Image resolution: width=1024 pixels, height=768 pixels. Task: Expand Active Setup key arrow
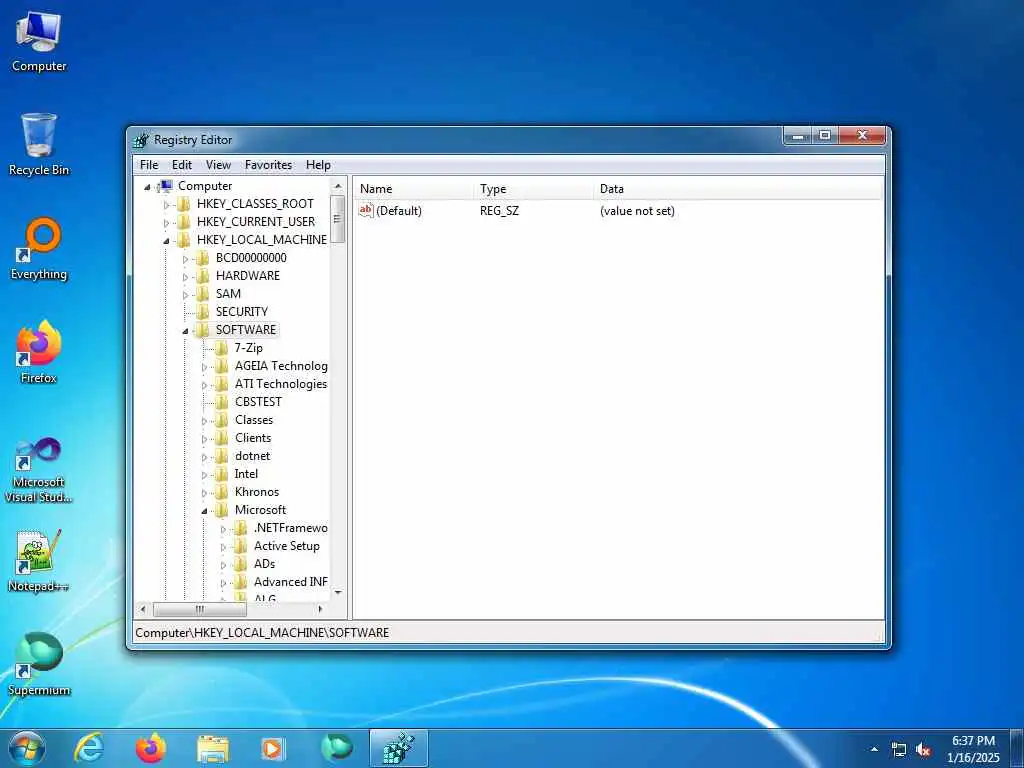(223, 547)
